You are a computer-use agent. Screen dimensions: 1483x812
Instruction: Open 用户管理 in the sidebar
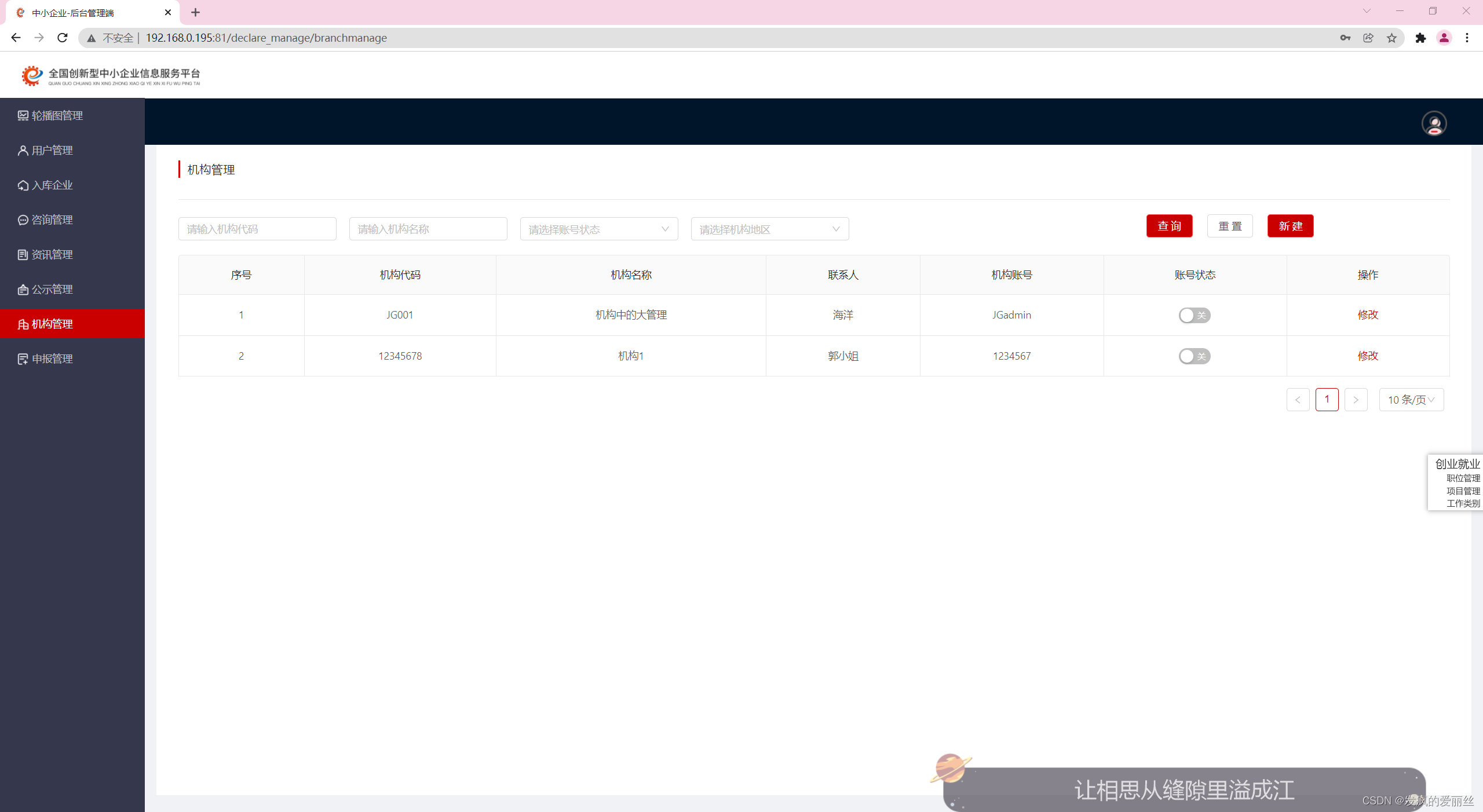pyautogui.click(x=52, y=151)
